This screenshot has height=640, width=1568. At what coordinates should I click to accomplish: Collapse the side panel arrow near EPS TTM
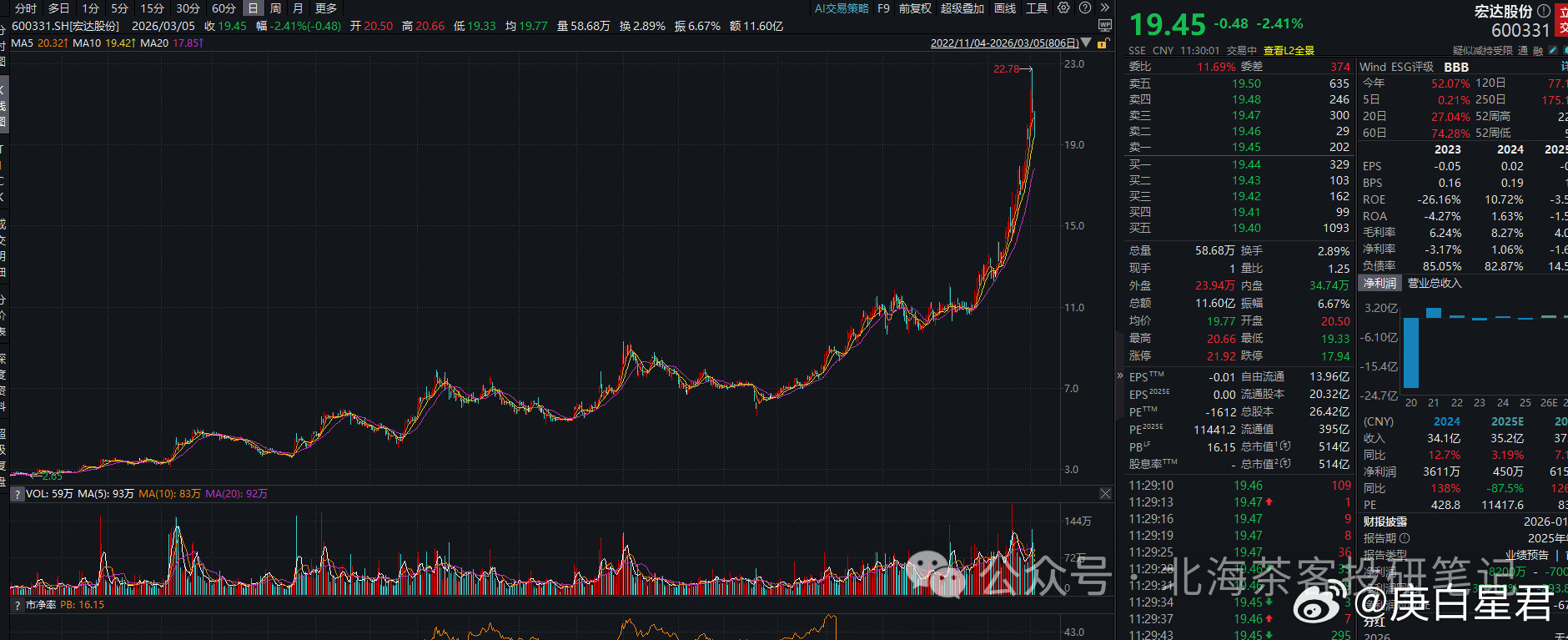point(1120,376)
